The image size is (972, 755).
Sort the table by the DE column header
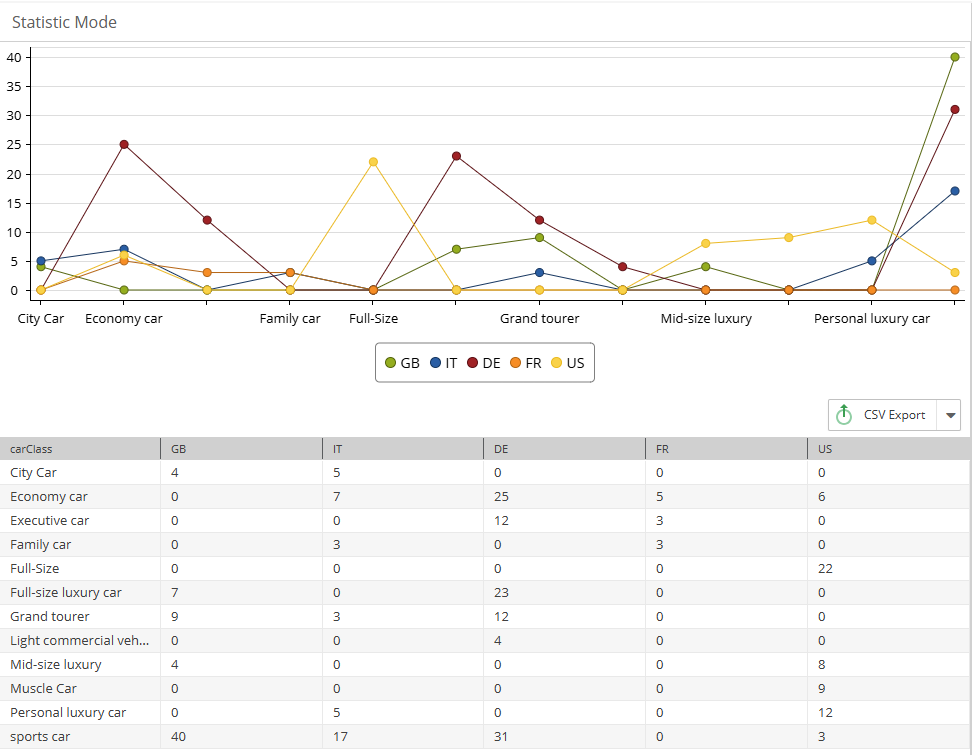click(x=500, y=448)
